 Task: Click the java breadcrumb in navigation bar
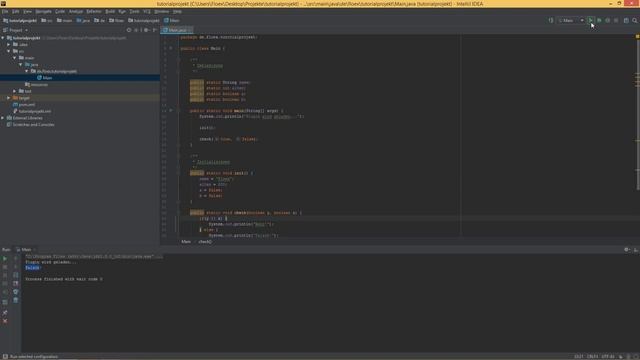[x=83, y=20]
